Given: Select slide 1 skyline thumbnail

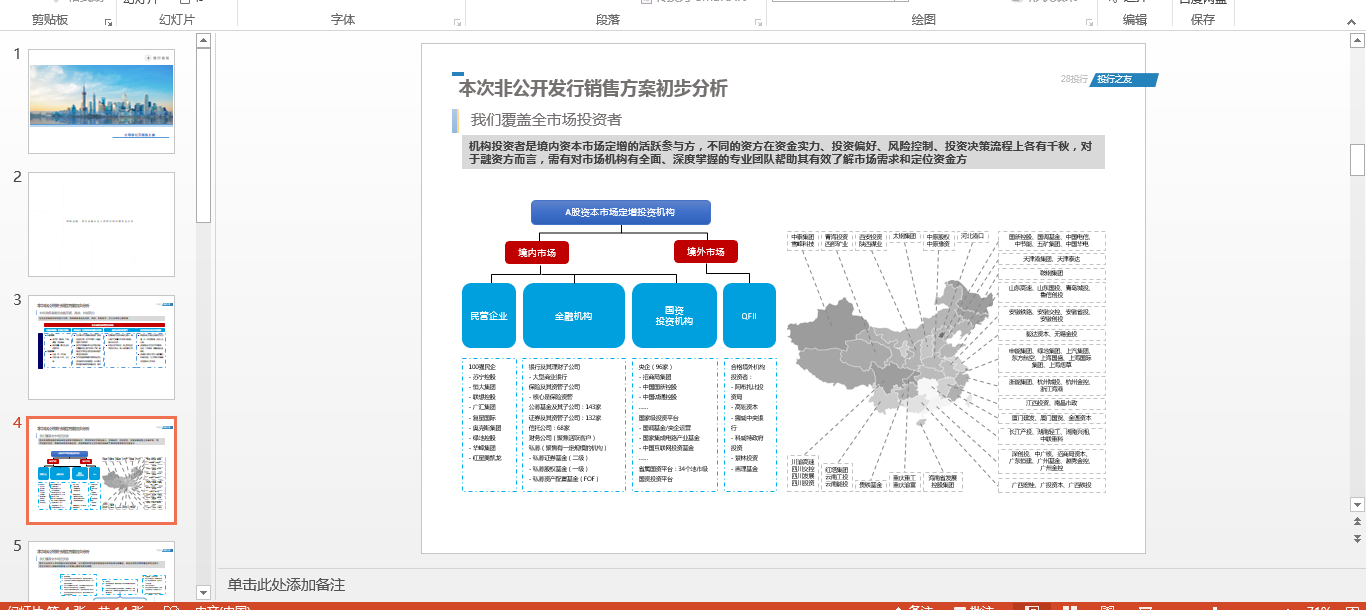Looking at the screenshot, I should pyautogui.click(x=102, y=101).
